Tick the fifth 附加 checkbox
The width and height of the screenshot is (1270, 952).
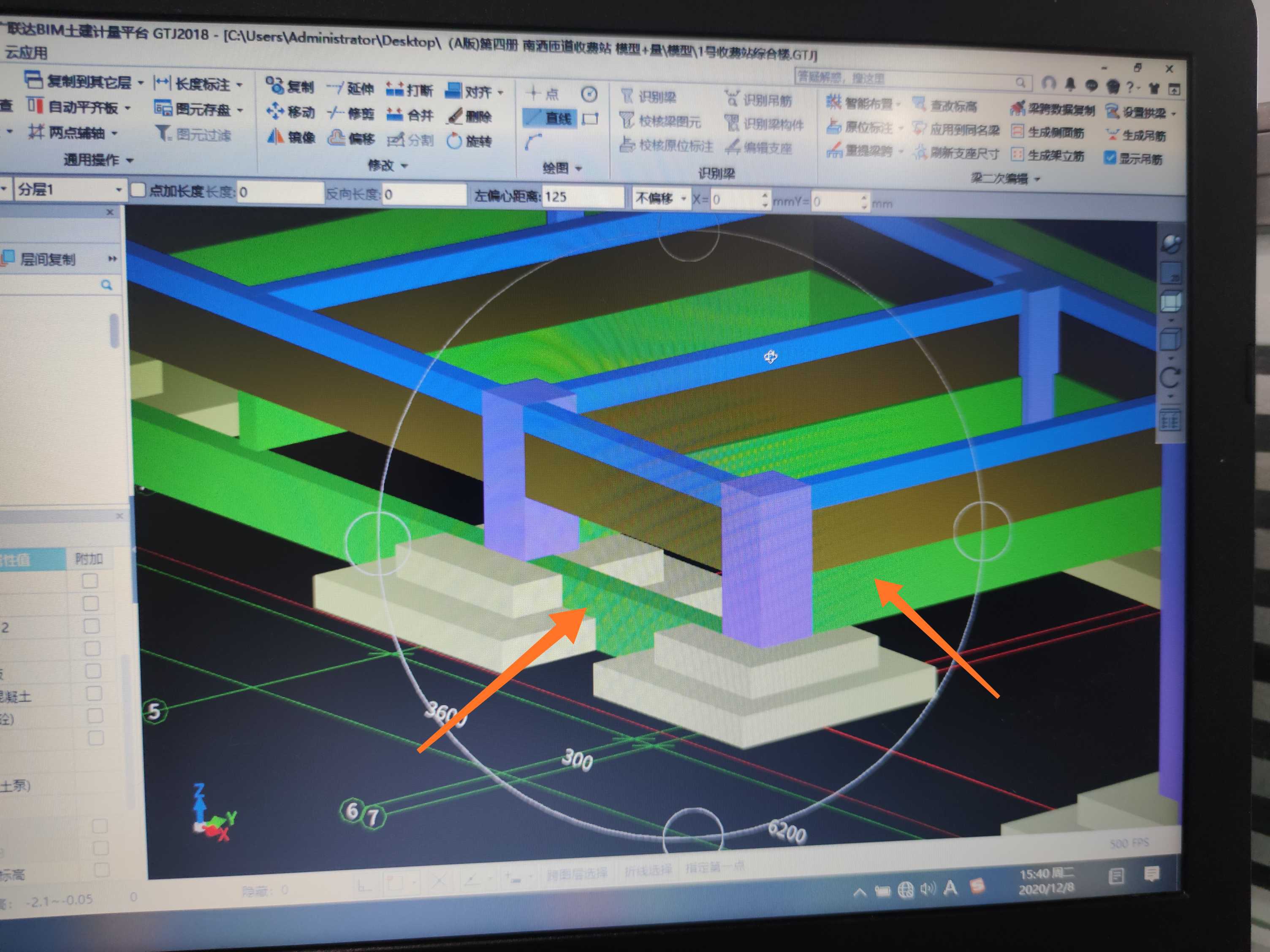[x=92, y=671]
